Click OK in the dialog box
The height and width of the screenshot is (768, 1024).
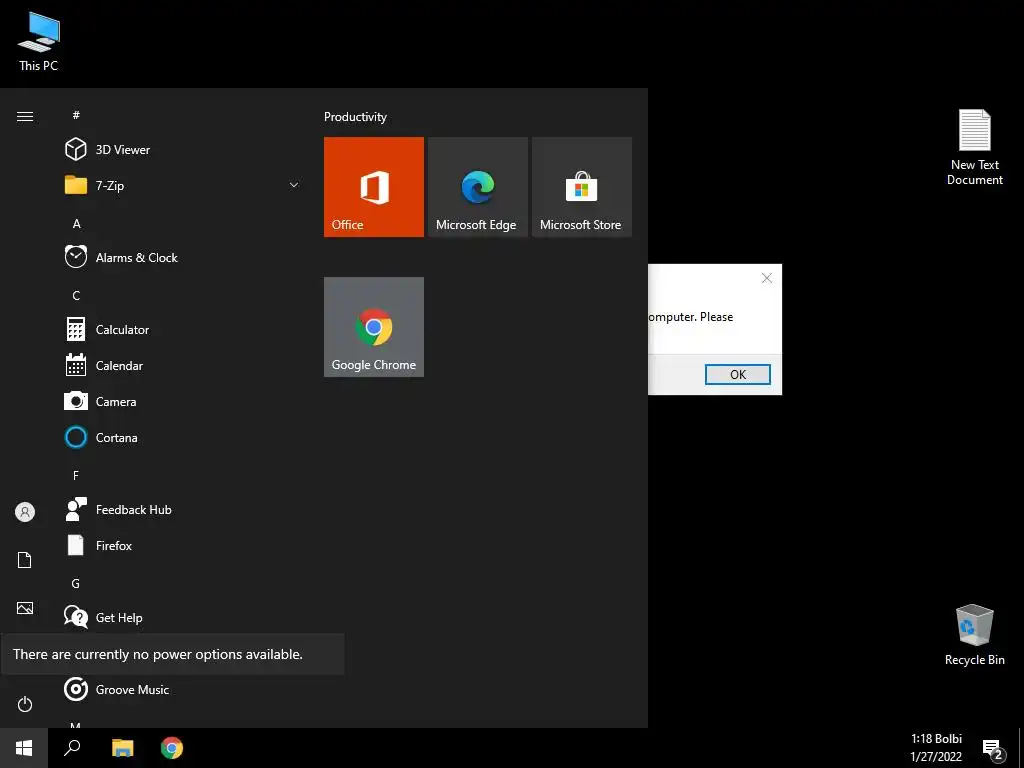point(738,374)
